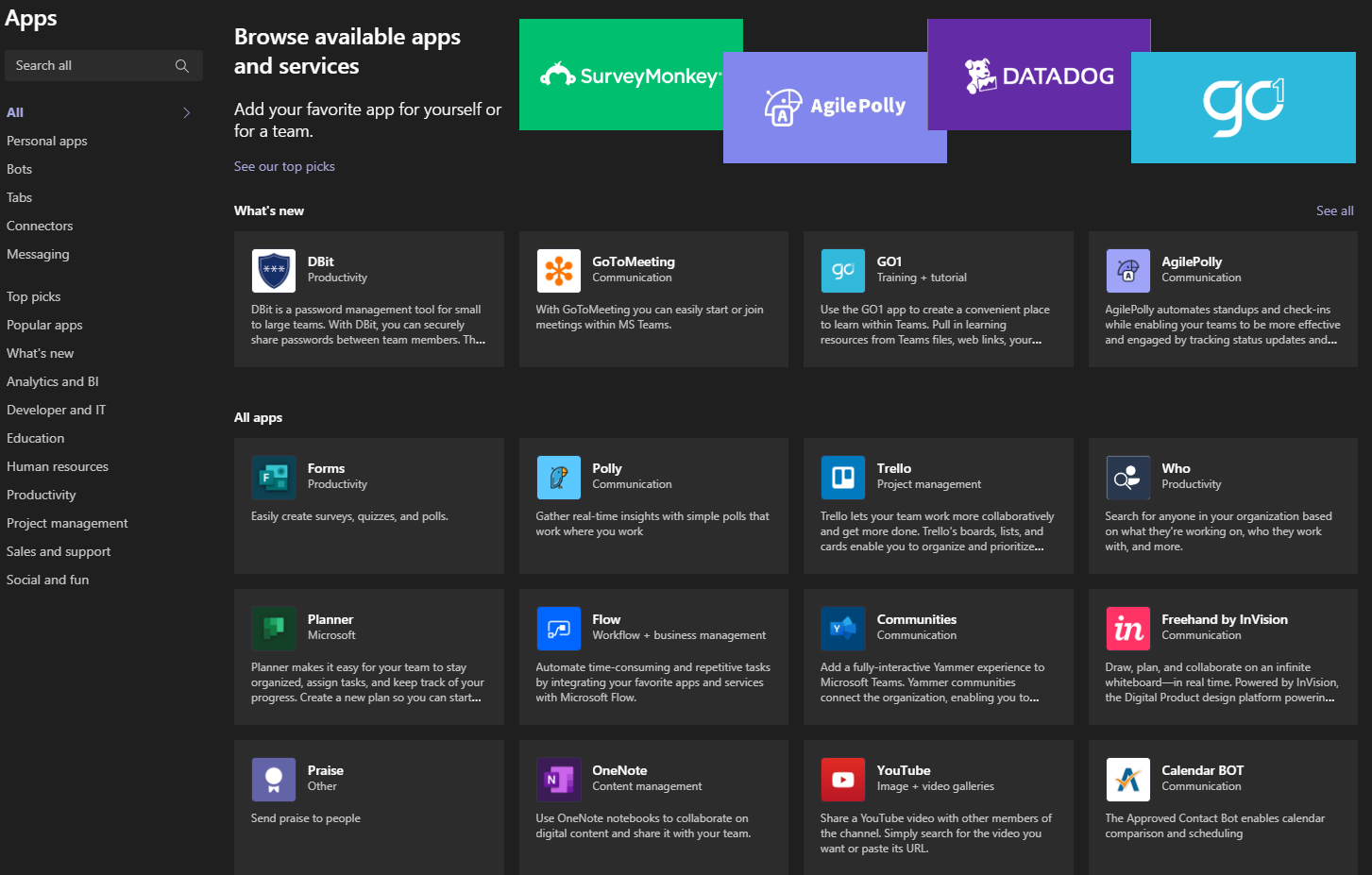Click the GoToMeeting title text

click(634, 261)
